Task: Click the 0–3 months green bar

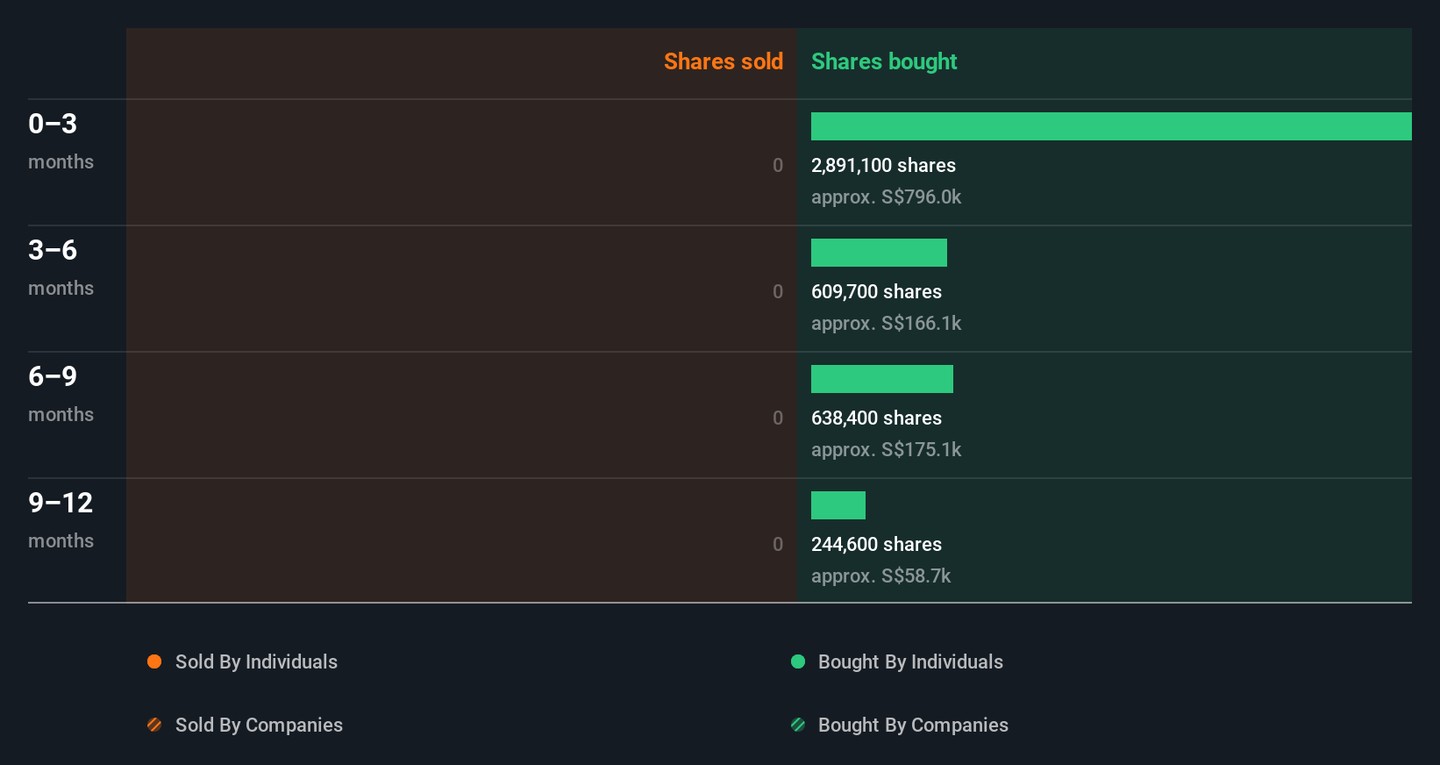Action: coord(1110,126)
